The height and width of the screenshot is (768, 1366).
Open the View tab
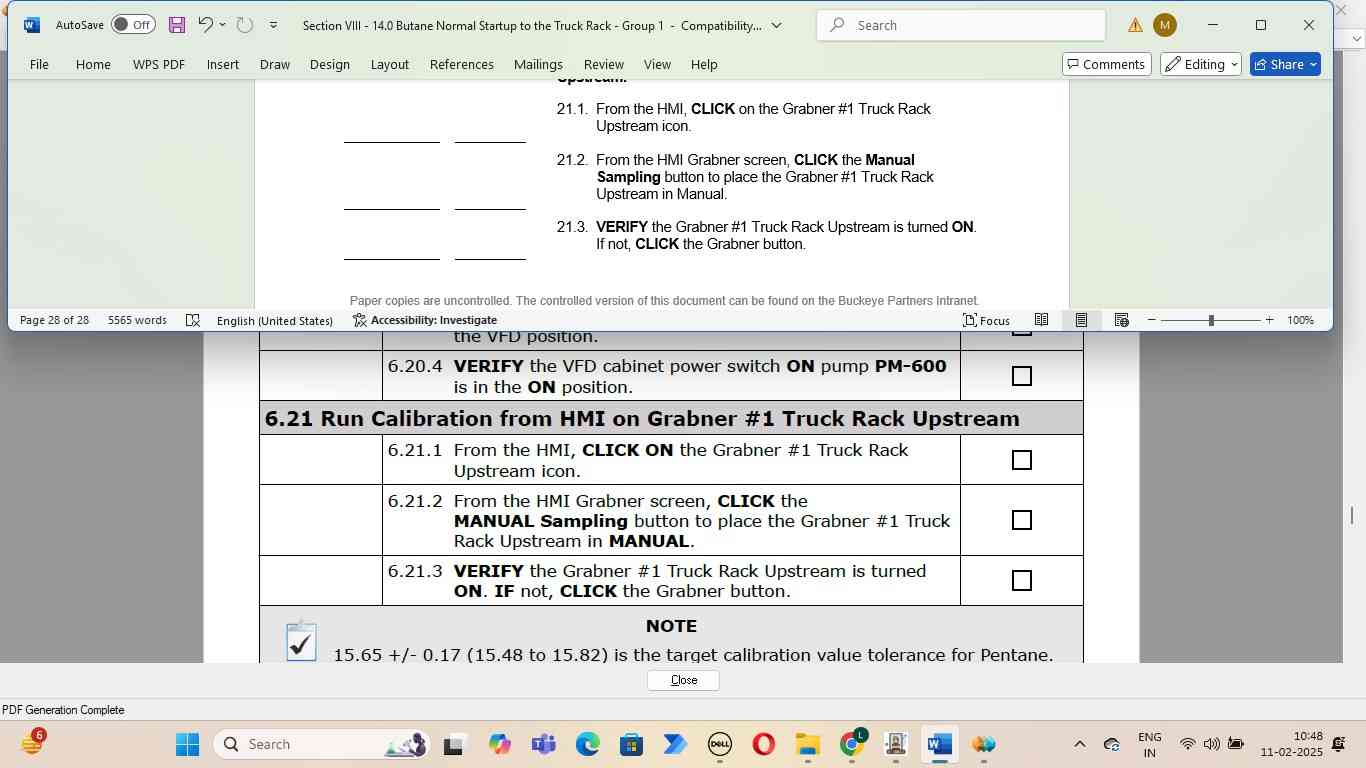click(657, 64)
